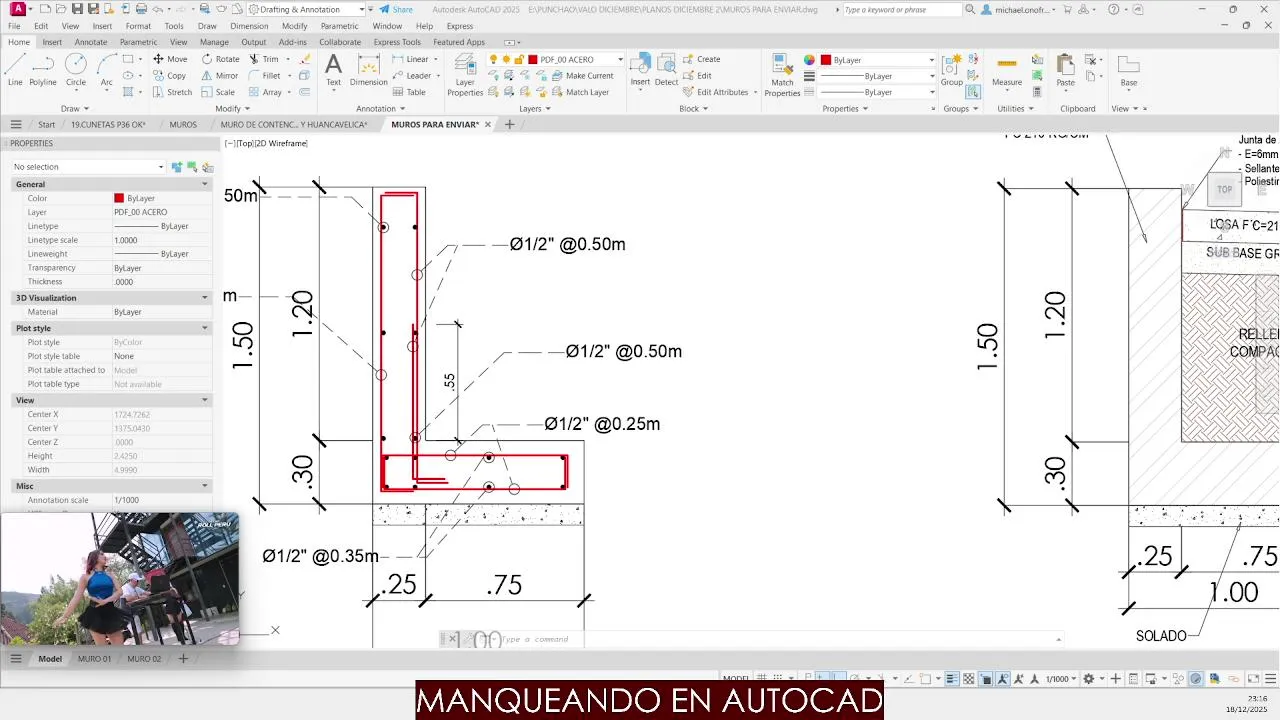The image size is (1280, 720).
Task: Toggle hardware acceleration in status bar
Action: (1196, 679)
